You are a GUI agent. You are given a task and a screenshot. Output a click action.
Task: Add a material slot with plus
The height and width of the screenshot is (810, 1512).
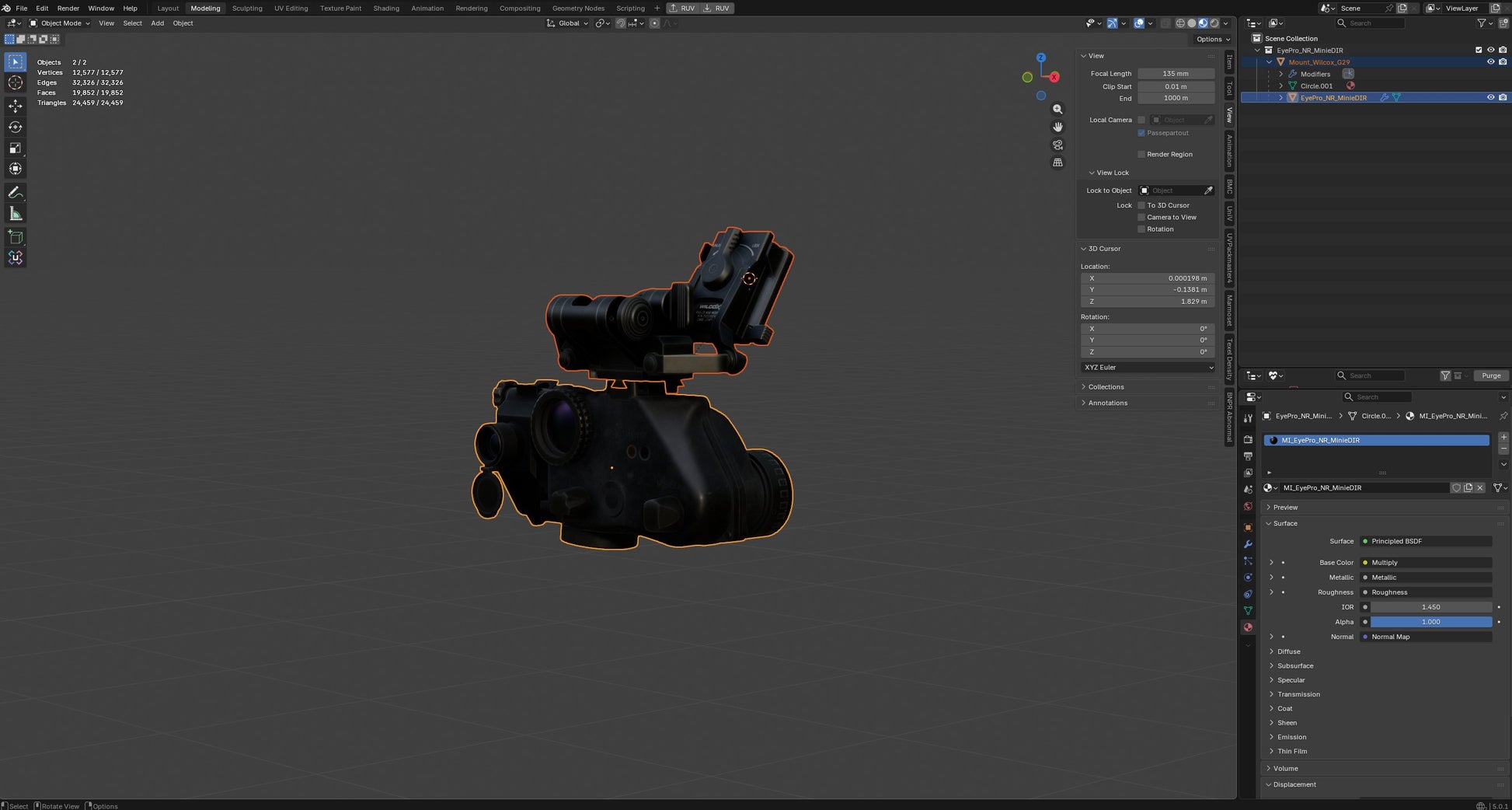tap(1503, 437)
